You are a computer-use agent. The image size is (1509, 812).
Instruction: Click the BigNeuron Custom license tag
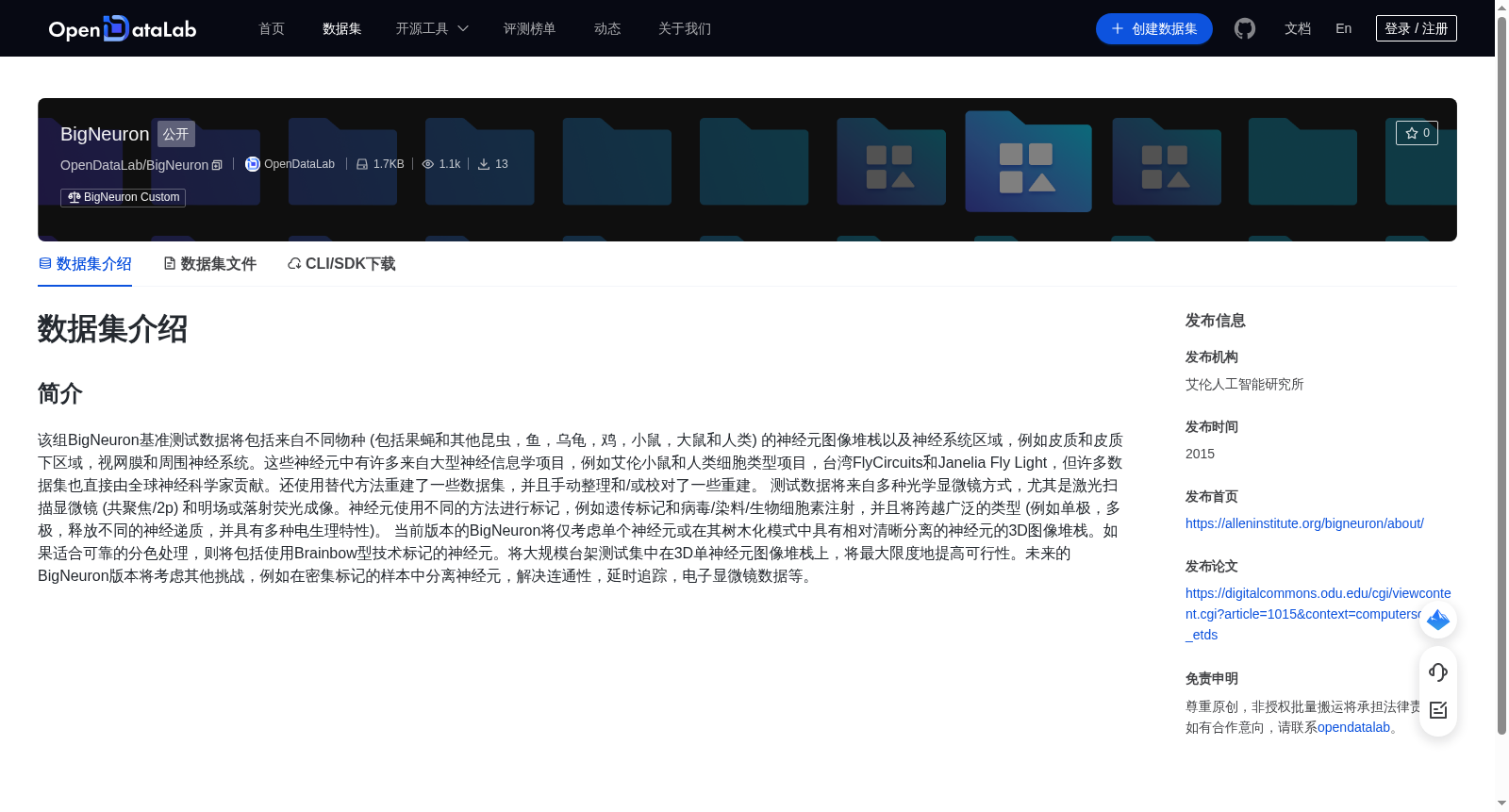click(124, 197)
